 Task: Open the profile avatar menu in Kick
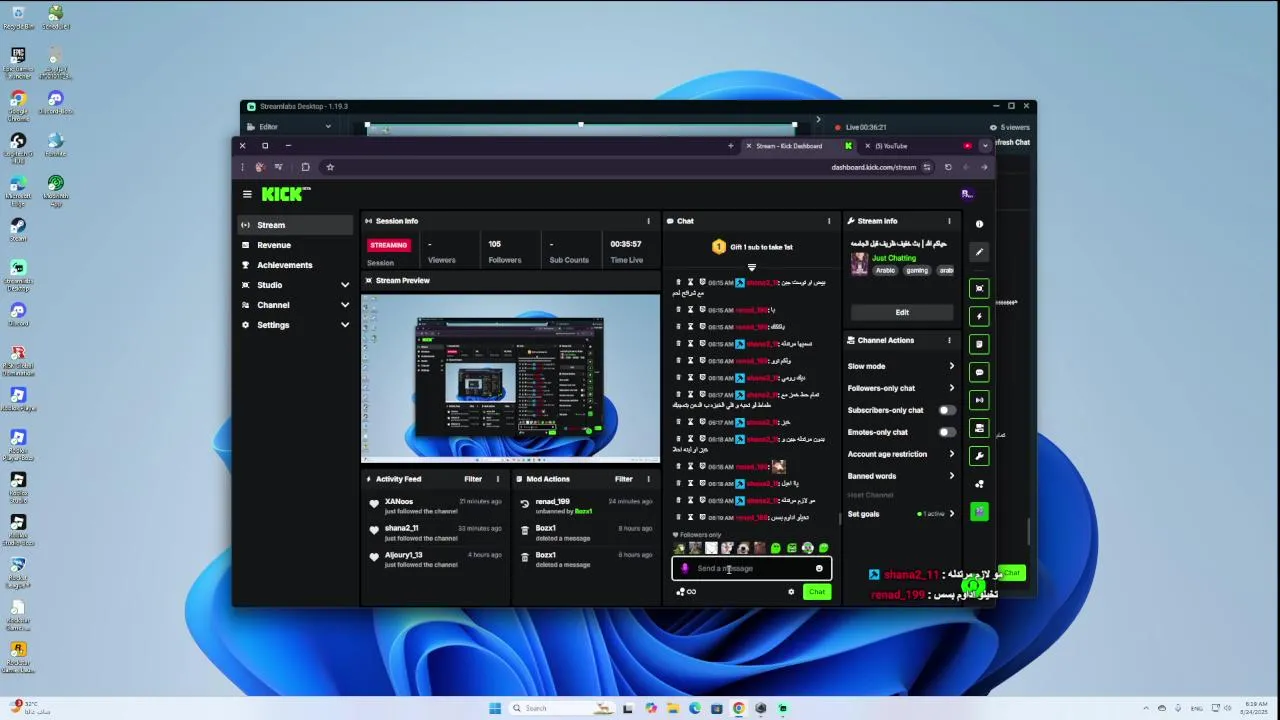967,194
